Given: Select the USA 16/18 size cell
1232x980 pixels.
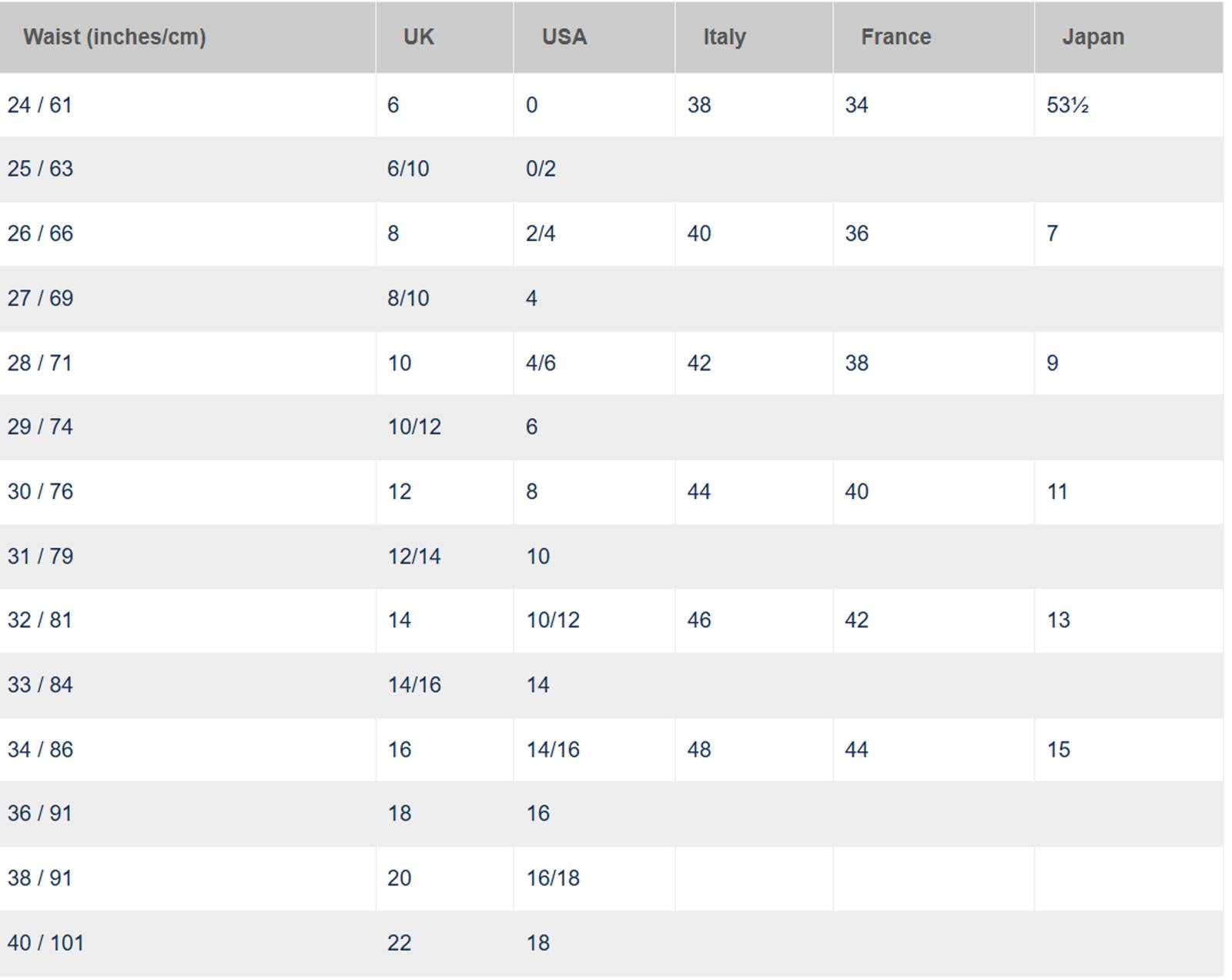Looking at the screenshot, I should coord(553,878).
